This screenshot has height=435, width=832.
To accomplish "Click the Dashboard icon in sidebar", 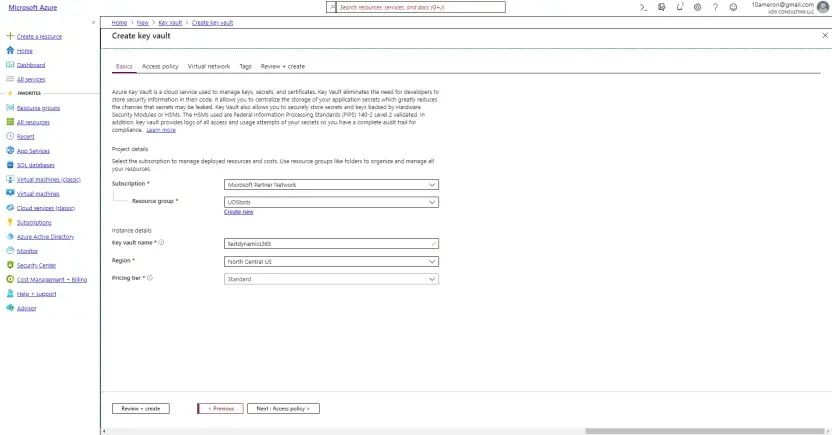I will pyautogui.click(x=10, y=65).
